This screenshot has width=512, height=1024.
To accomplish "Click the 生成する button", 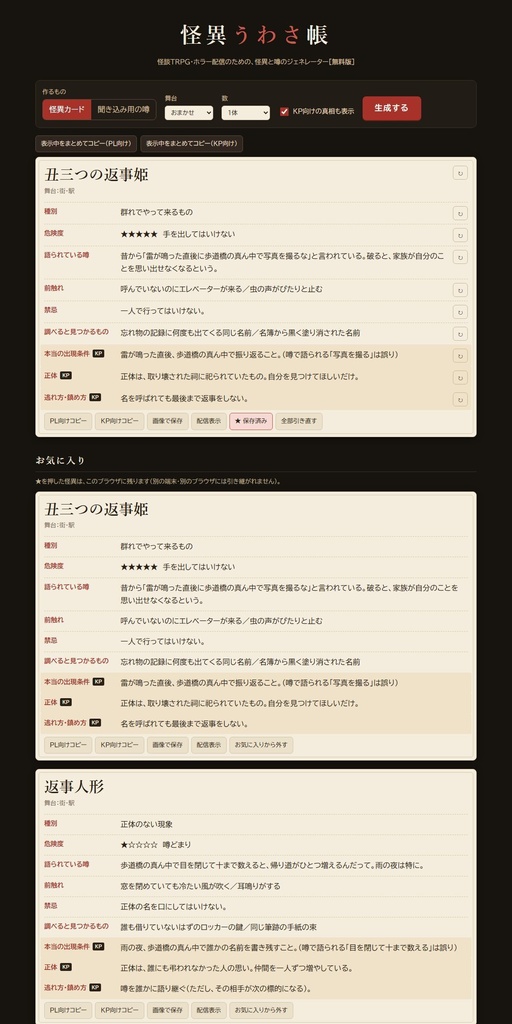I will pos(392,108).
